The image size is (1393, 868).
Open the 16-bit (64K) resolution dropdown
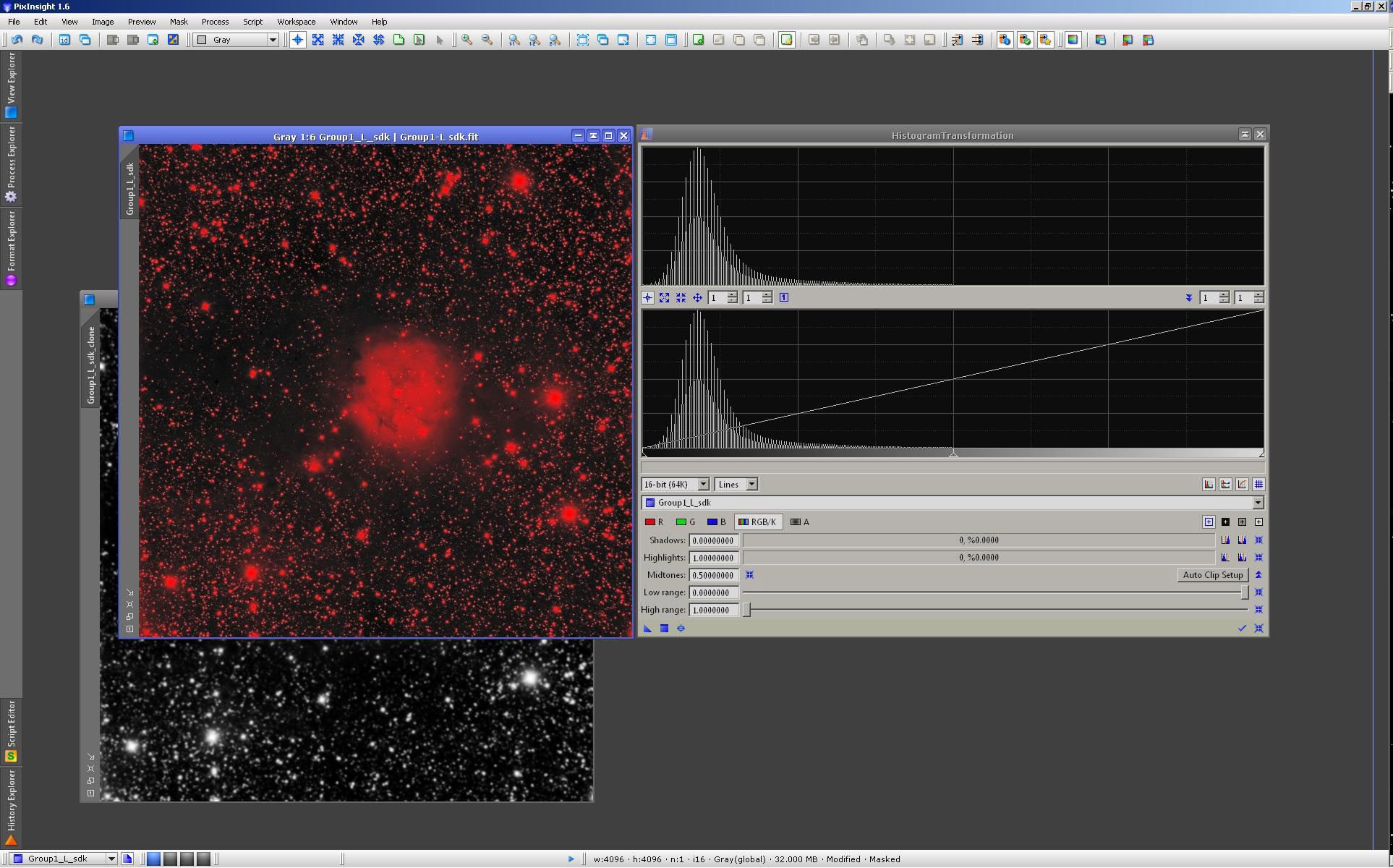[675, 485]
